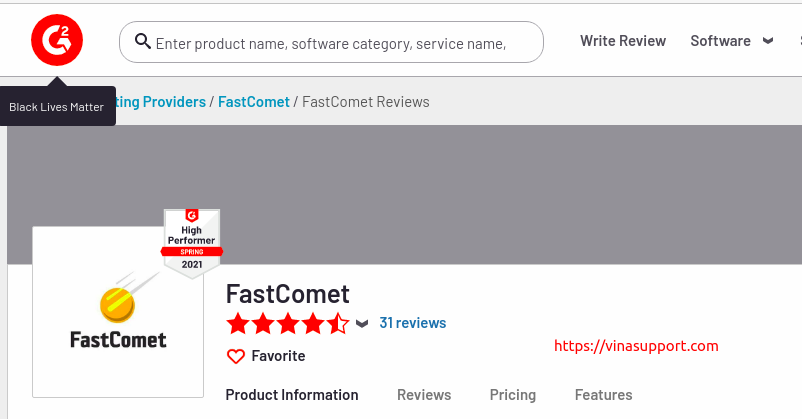Click the G2 logo icon

57,40
